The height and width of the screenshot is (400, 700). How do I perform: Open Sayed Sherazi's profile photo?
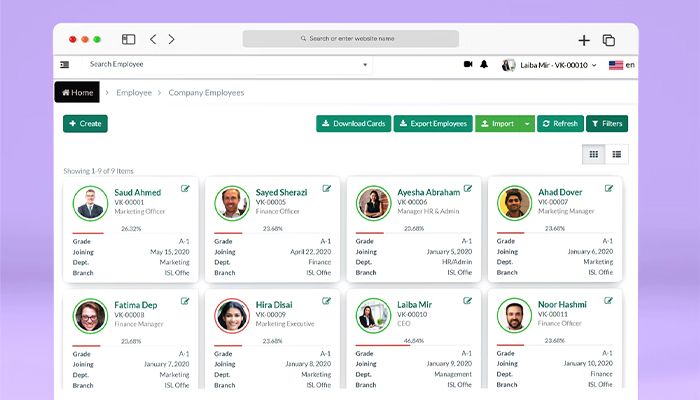(x=232, y=204)
